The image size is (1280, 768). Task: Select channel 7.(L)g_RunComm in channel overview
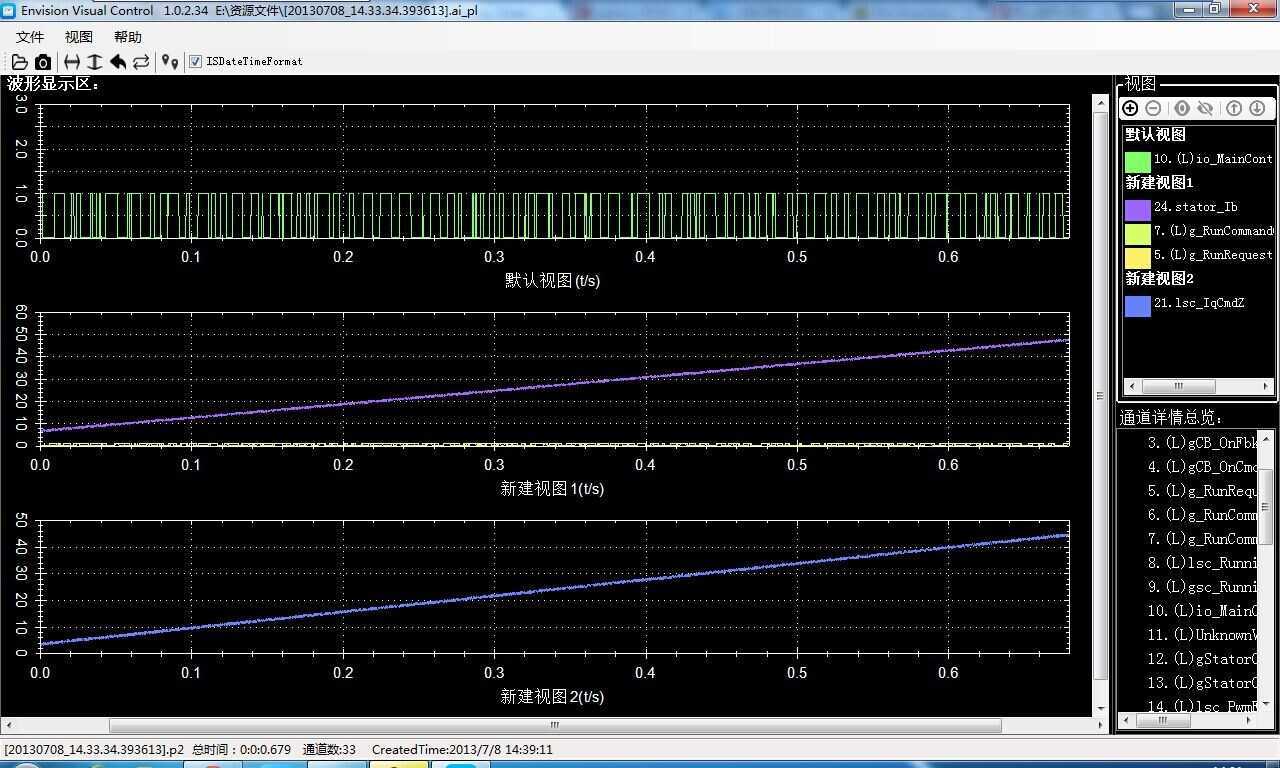click(x=1202, y=539)
